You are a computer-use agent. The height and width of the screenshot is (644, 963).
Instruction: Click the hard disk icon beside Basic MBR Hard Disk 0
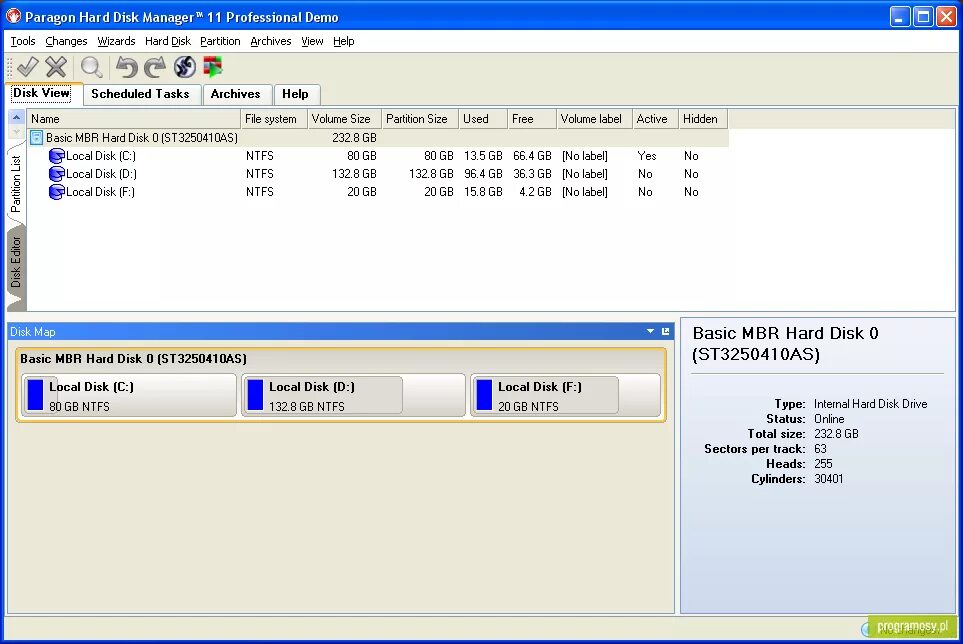[x=37, y=138]
